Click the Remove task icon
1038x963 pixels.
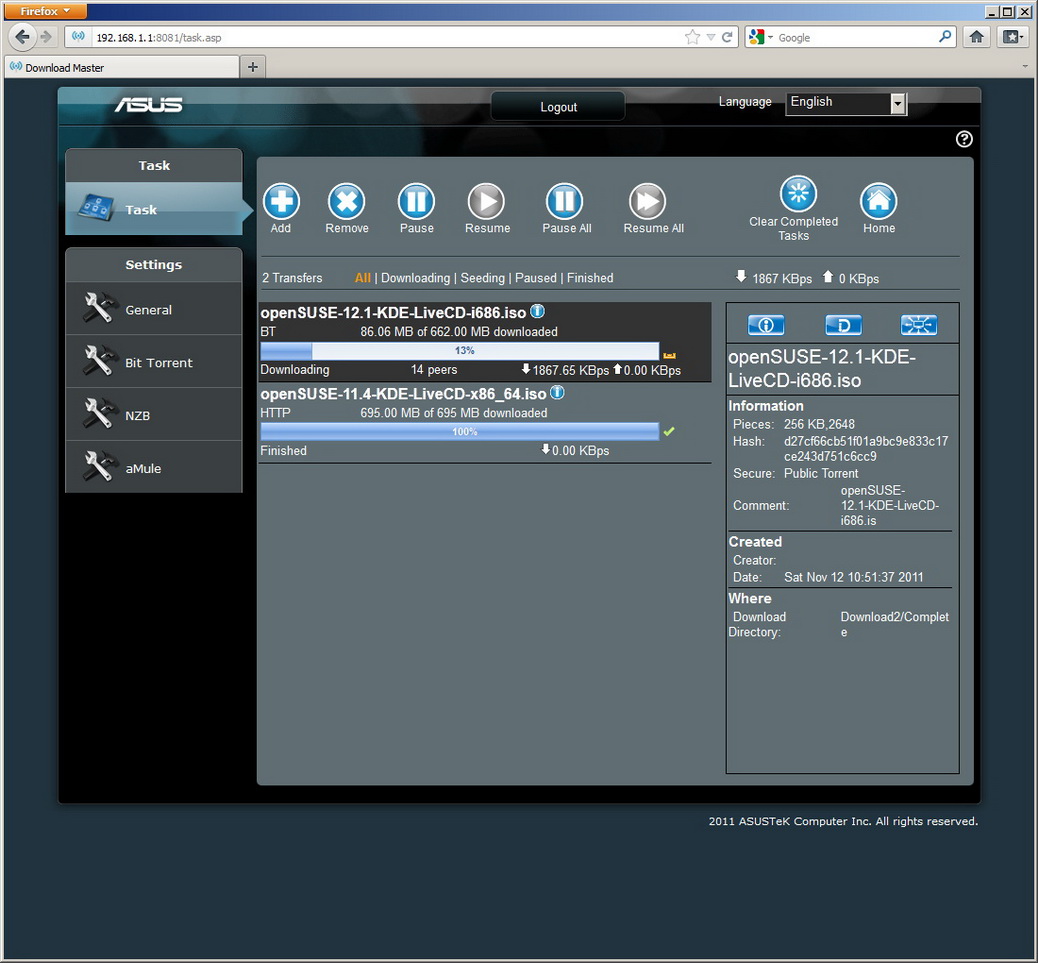[x=346, y=202]
